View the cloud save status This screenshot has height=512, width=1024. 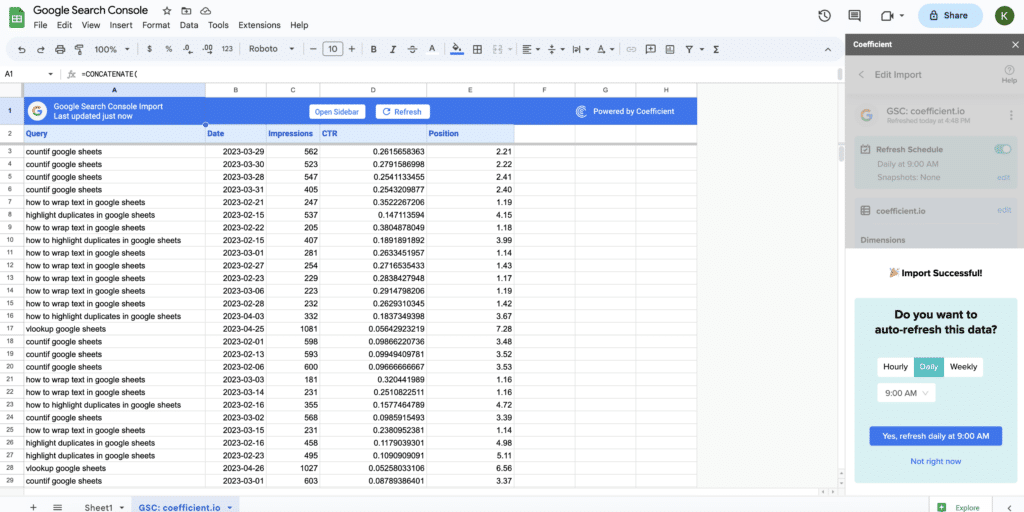[x=206, y=10]
